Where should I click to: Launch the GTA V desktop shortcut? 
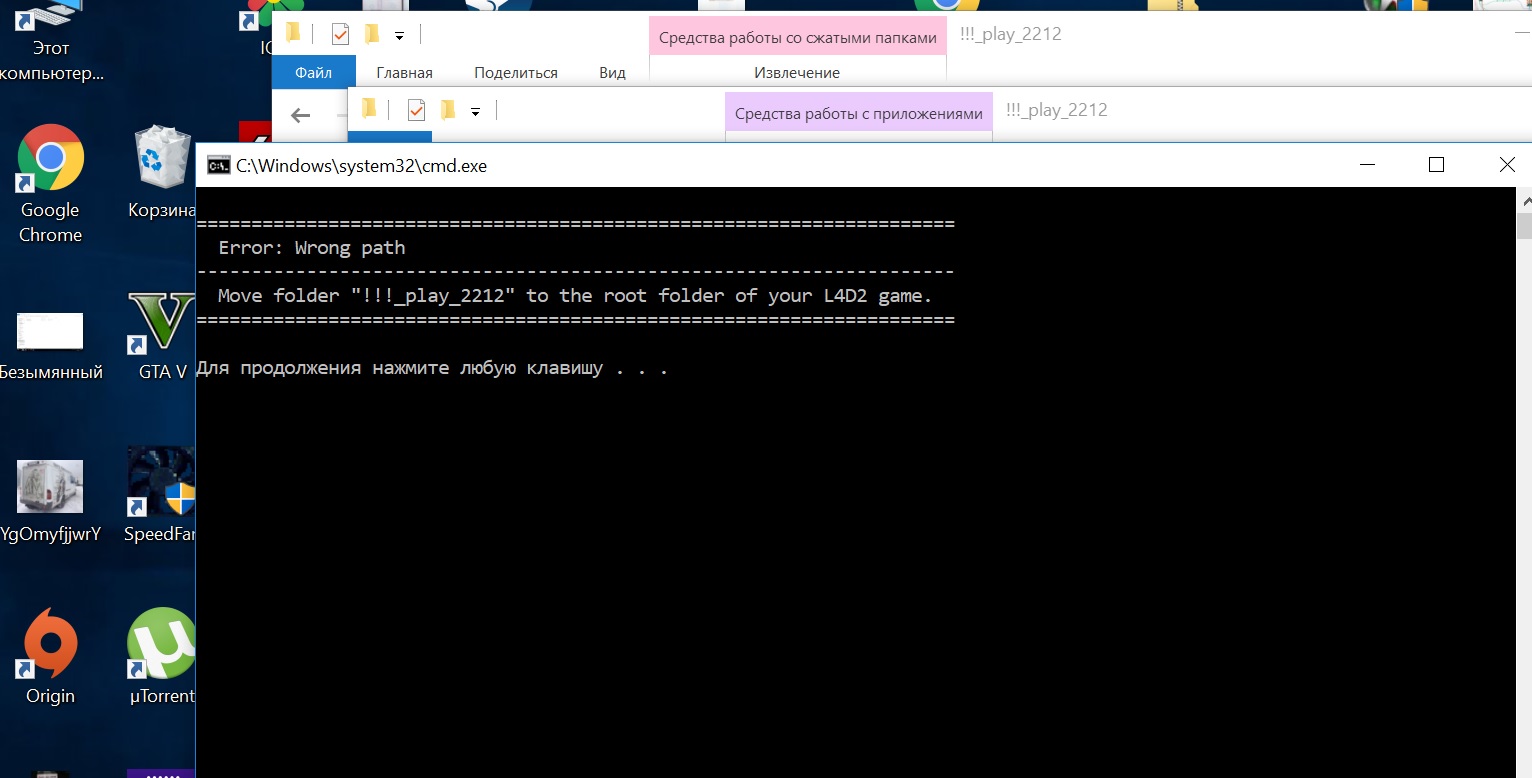point(162,322)
